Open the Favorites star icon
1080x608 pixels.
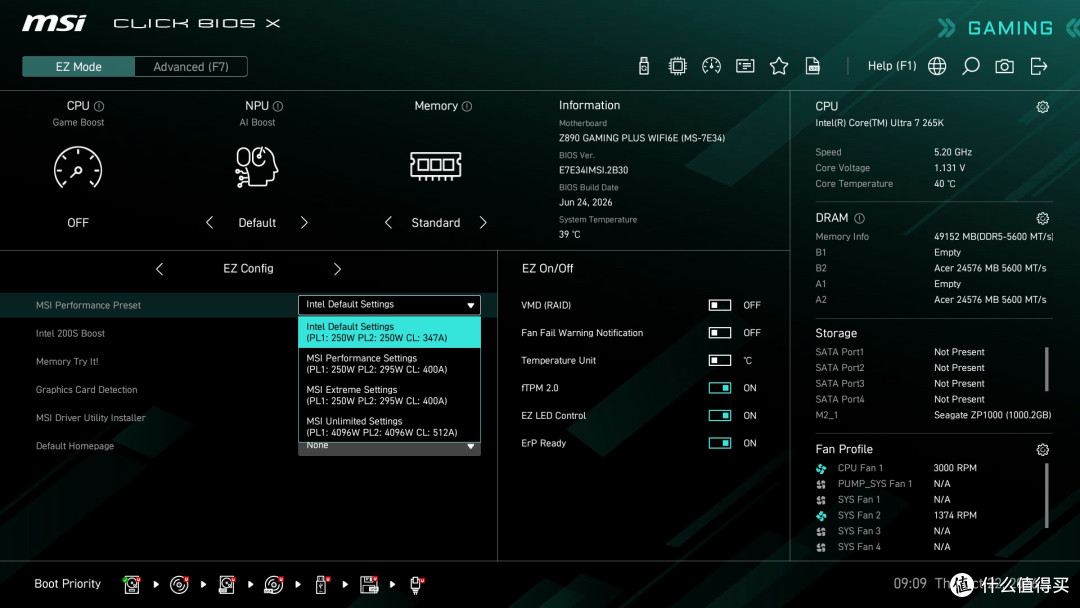(778, 66)
